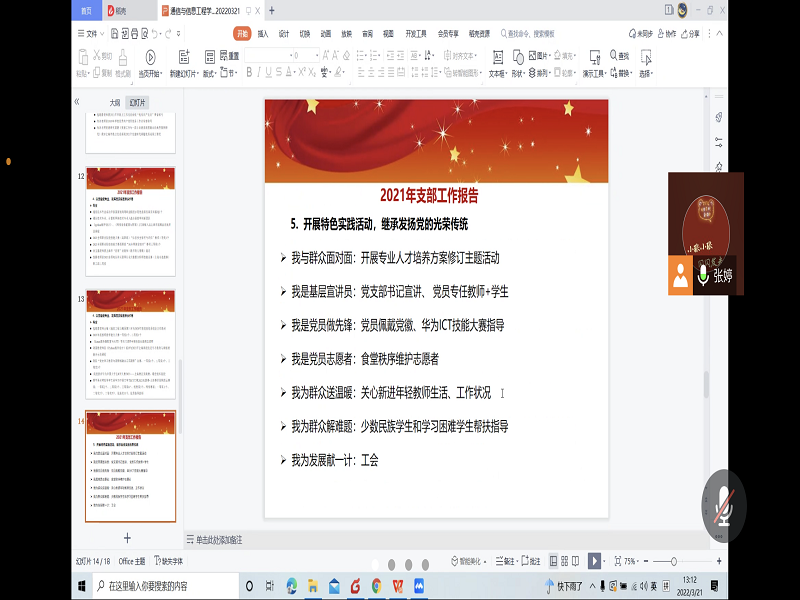Click the 新建幻灯片 new slide icon
This screenshot has height=600, width=800.
184,57
